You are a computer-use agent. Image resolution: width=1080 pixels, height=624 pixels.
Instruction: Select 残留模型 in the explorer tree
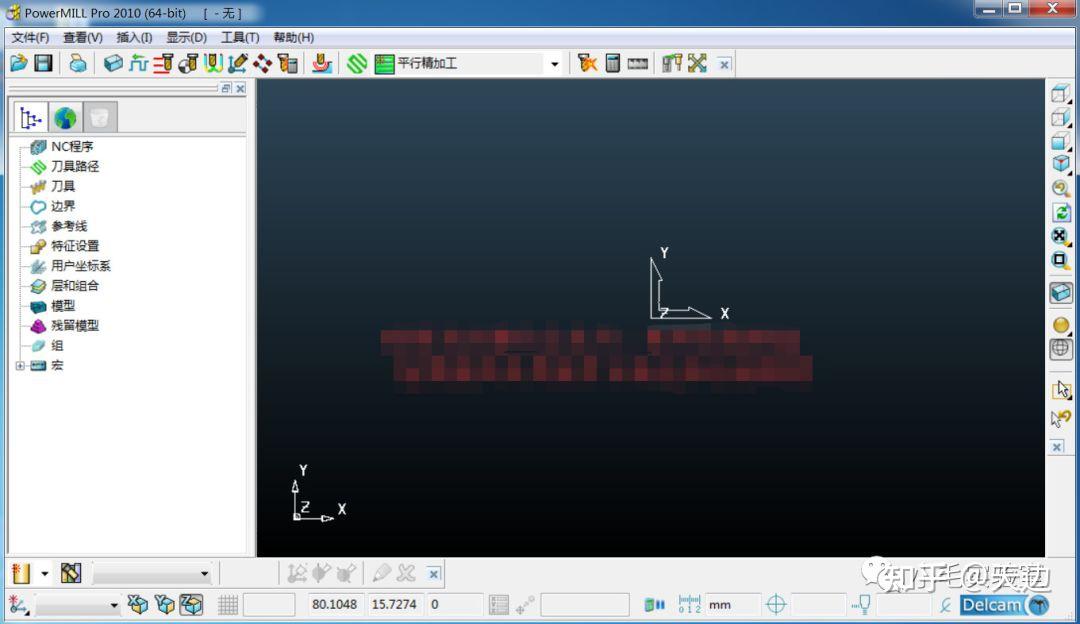click(x=75, y=325)
